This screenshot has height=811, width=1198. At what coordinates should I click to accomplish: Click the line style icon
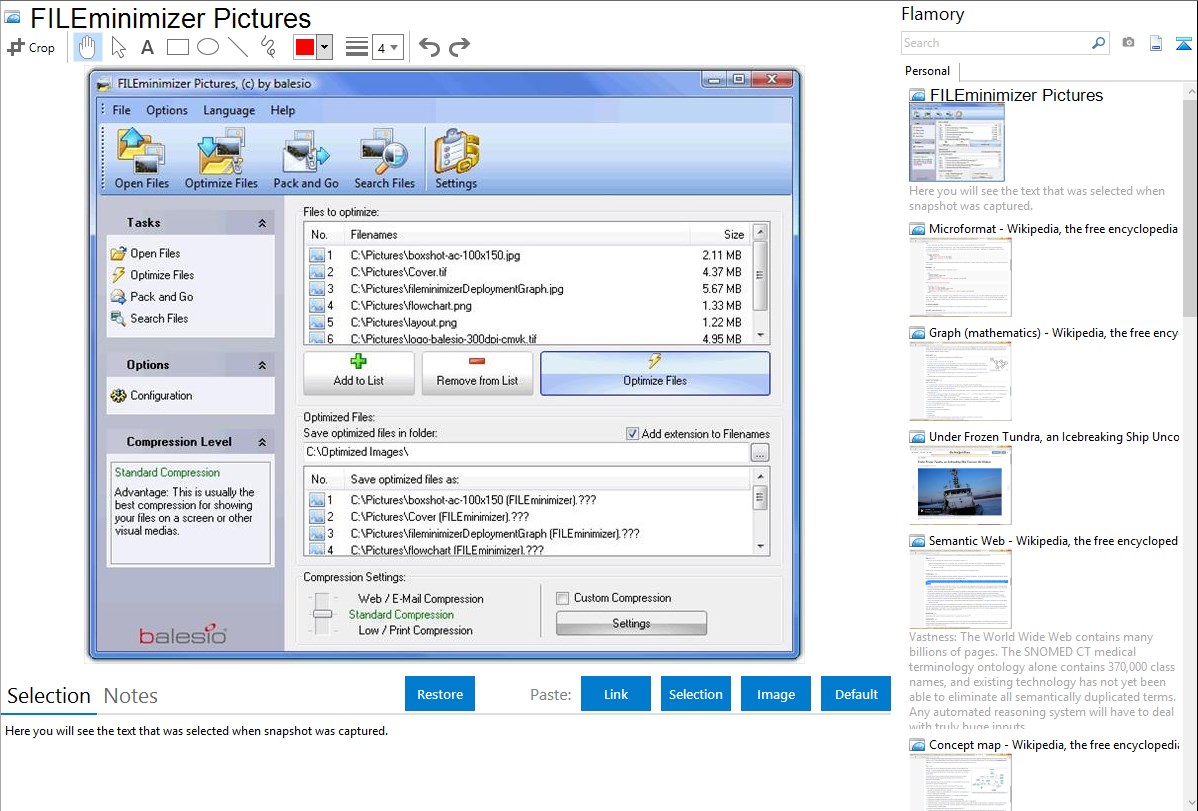[x=356, y=47]
